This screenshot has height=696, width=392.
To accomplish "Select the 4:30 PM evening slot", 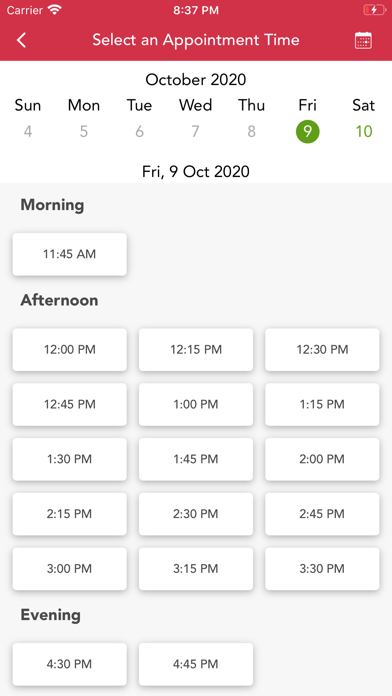I will pyautogui.click(x=70, y=664).
